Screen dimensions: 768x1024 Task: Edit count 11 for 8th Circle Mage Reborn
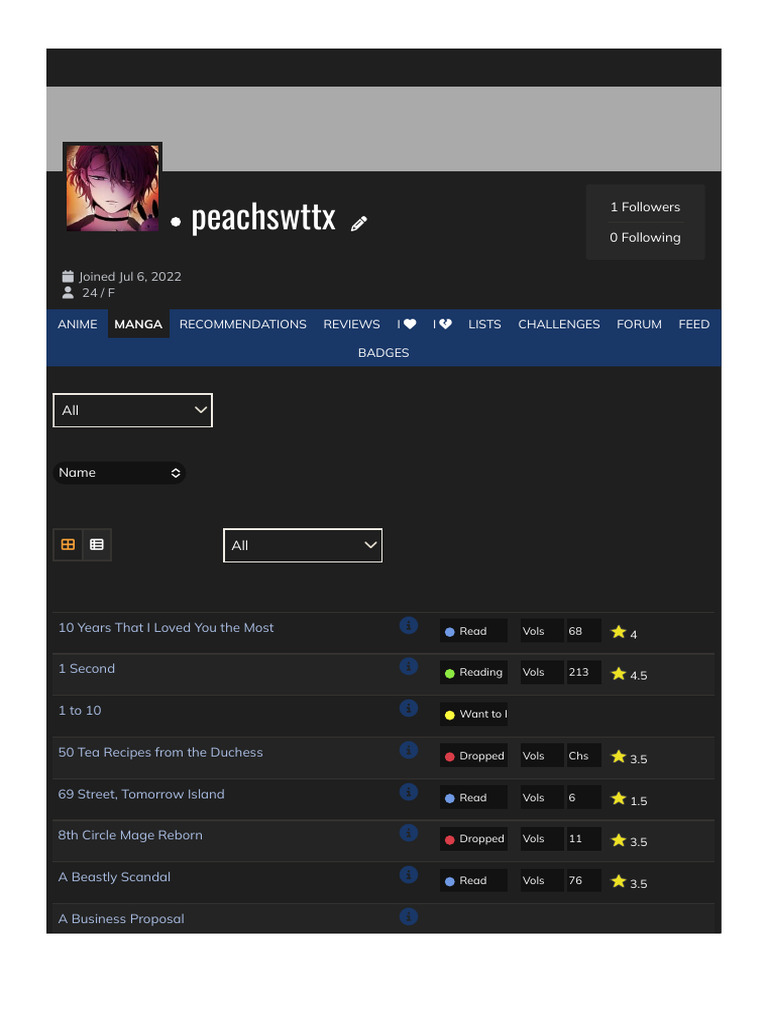point(583,839)
